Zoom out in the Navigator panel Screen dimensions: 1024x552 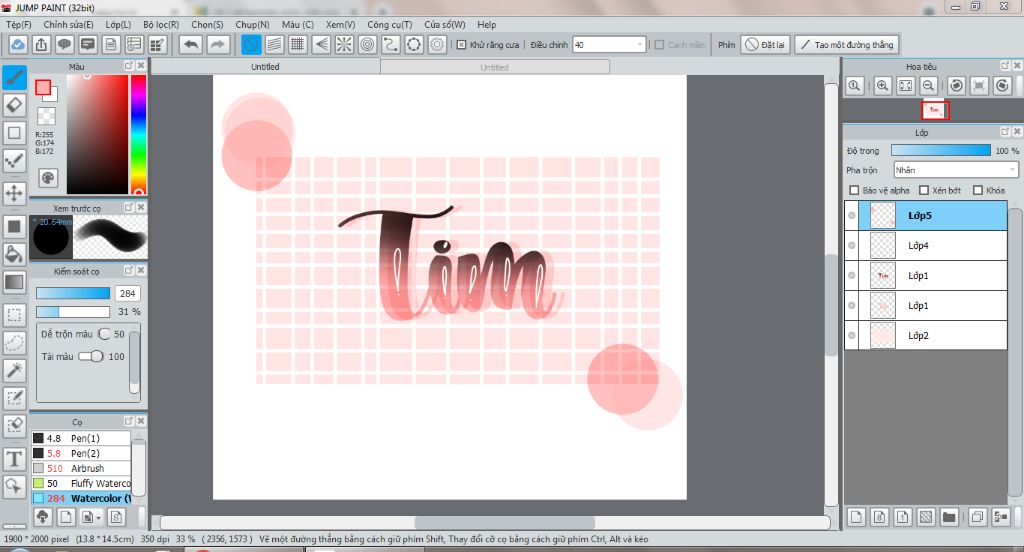[x=928, y=86]
